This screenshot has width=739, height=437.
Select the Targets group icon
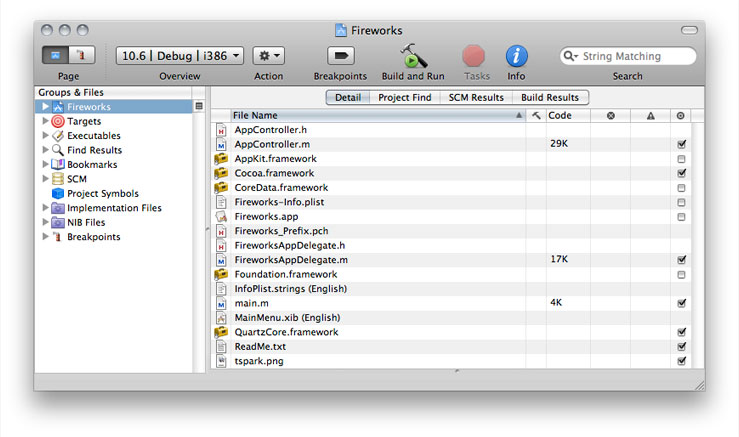click(x=58, y=121)
